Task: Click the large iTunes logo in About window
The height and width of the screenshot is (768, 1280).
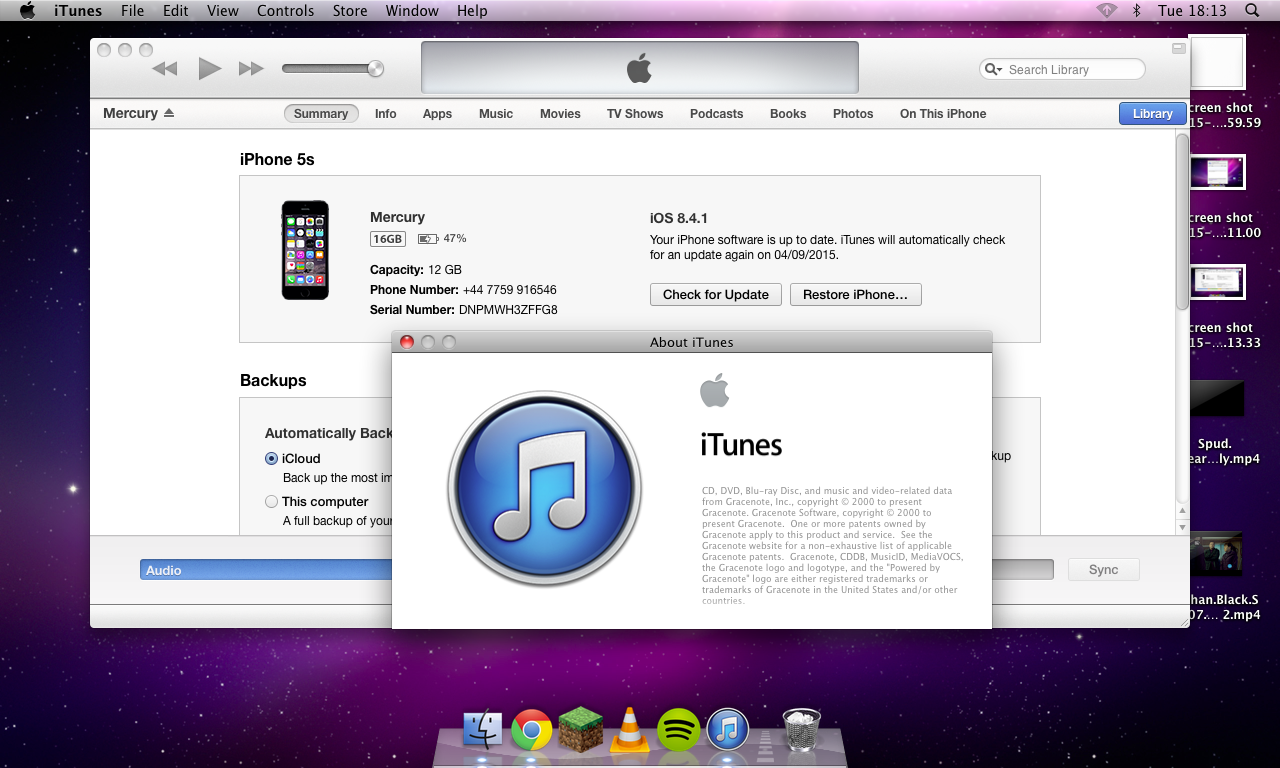Action: tap(544, 488)
